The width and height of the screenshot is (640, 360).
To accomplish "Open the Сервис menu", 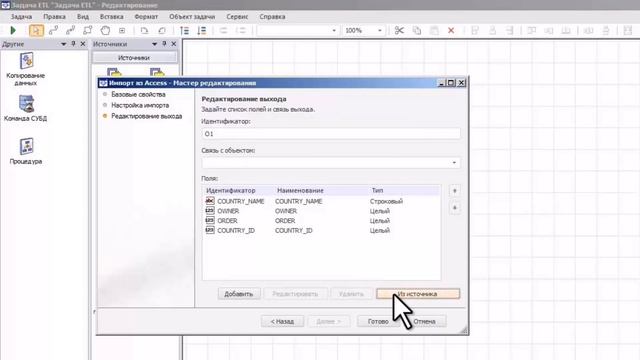I will point(237,17).
